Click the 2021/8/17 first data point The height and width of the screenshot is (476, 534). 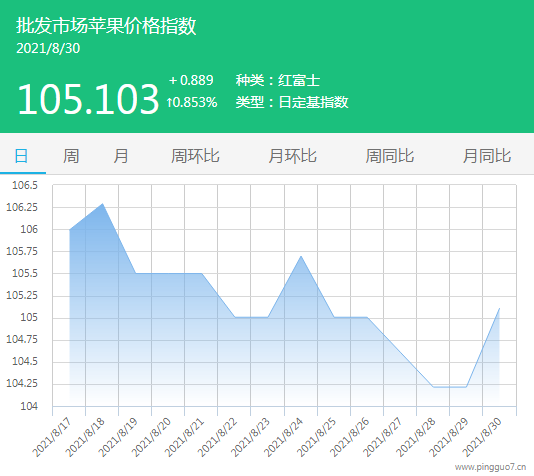tap(69, 229)
